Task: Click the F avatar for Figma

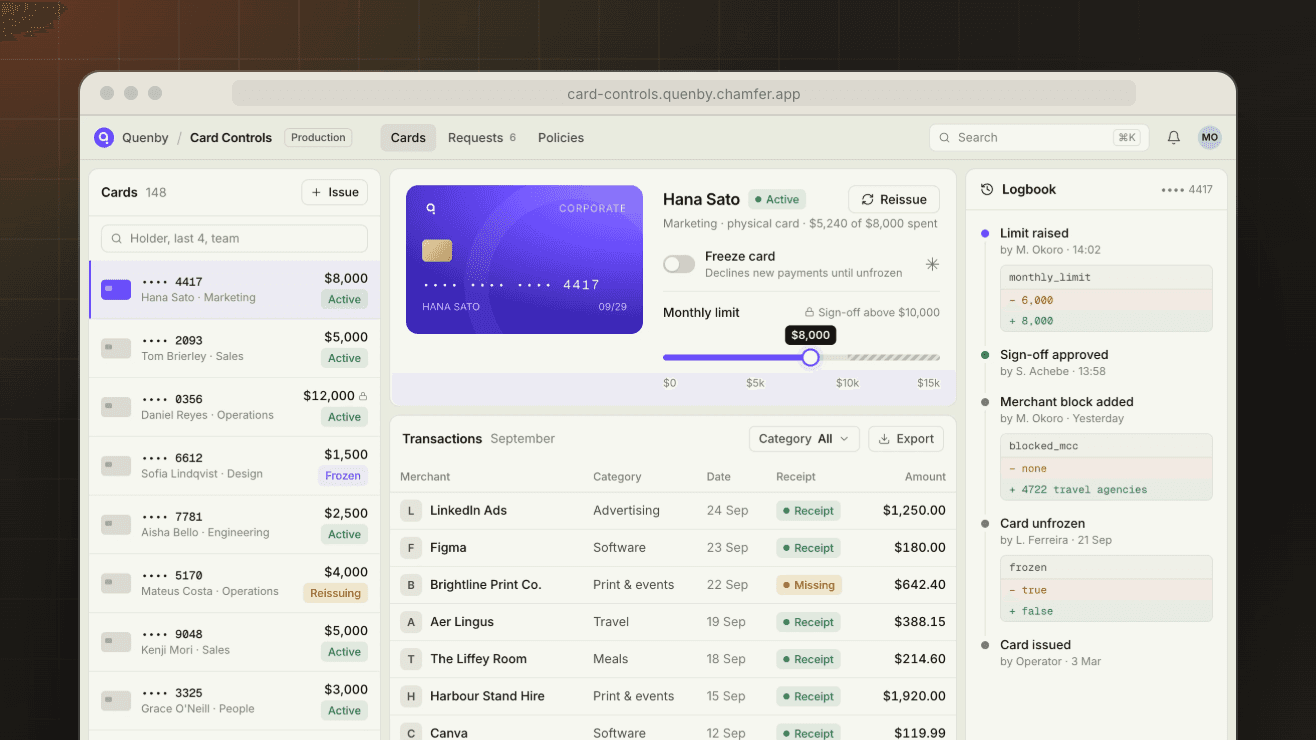Action: point(410,548)
